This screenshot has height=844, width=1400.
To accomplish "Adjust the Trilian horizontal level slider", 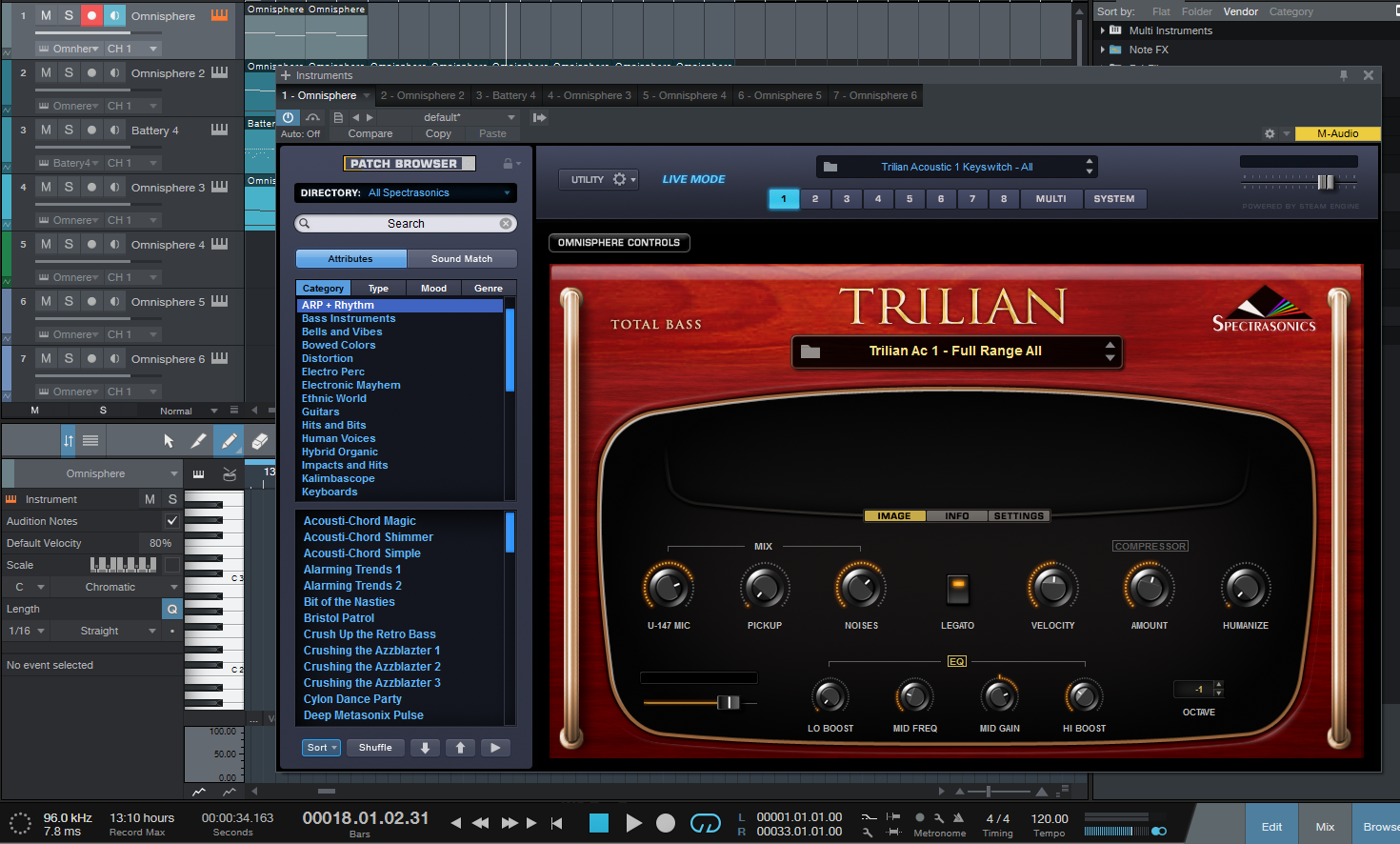I will pyautogui.click(x=729, y=702).
